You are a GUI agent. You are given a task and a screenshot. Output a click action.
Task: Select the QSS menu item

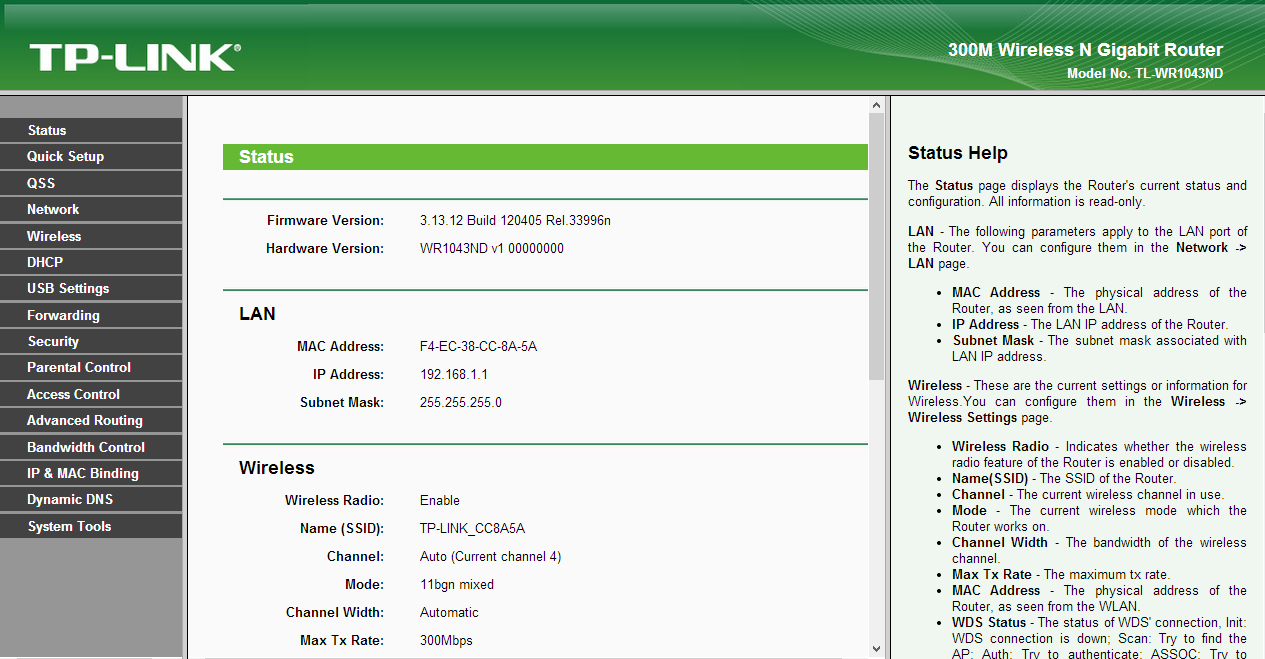pyautogui.click(x=91, y=183)
